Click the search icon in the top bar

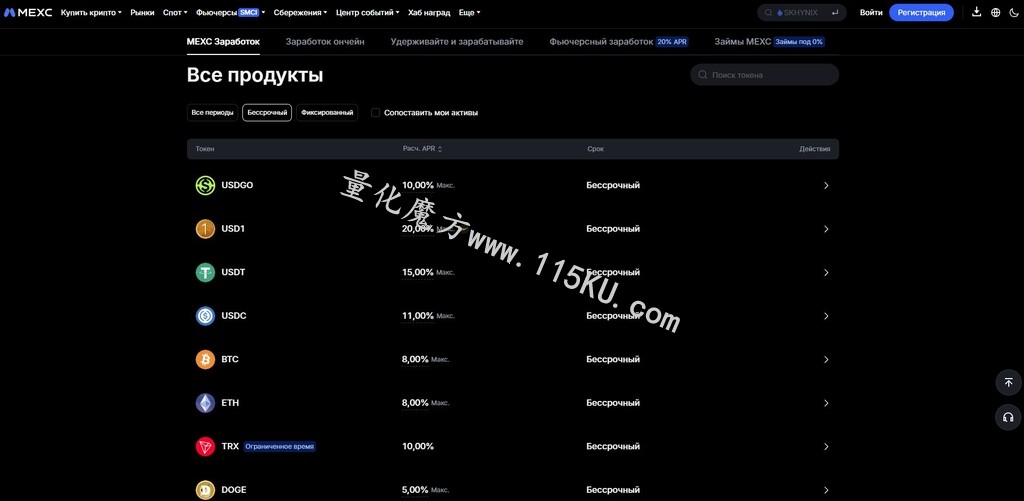[769, 12]
